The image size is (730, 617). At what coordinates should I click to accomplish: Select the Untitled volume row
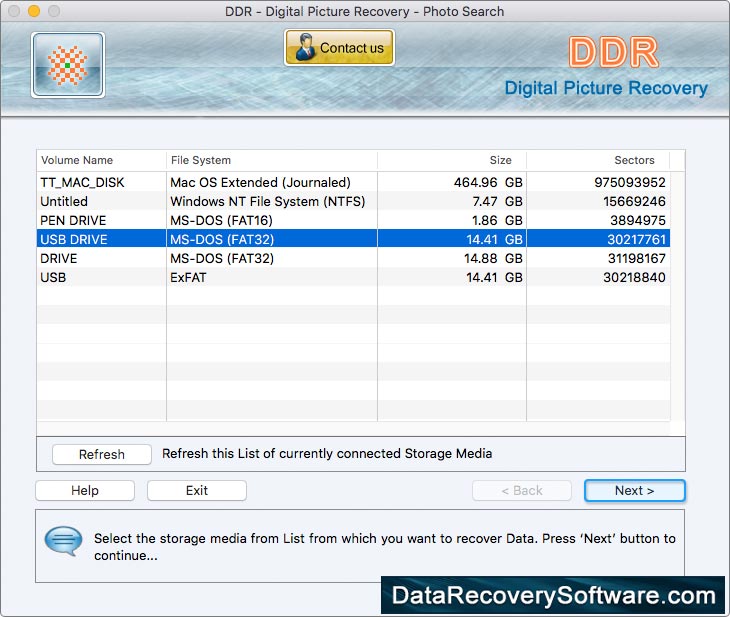tap(353, 201)
